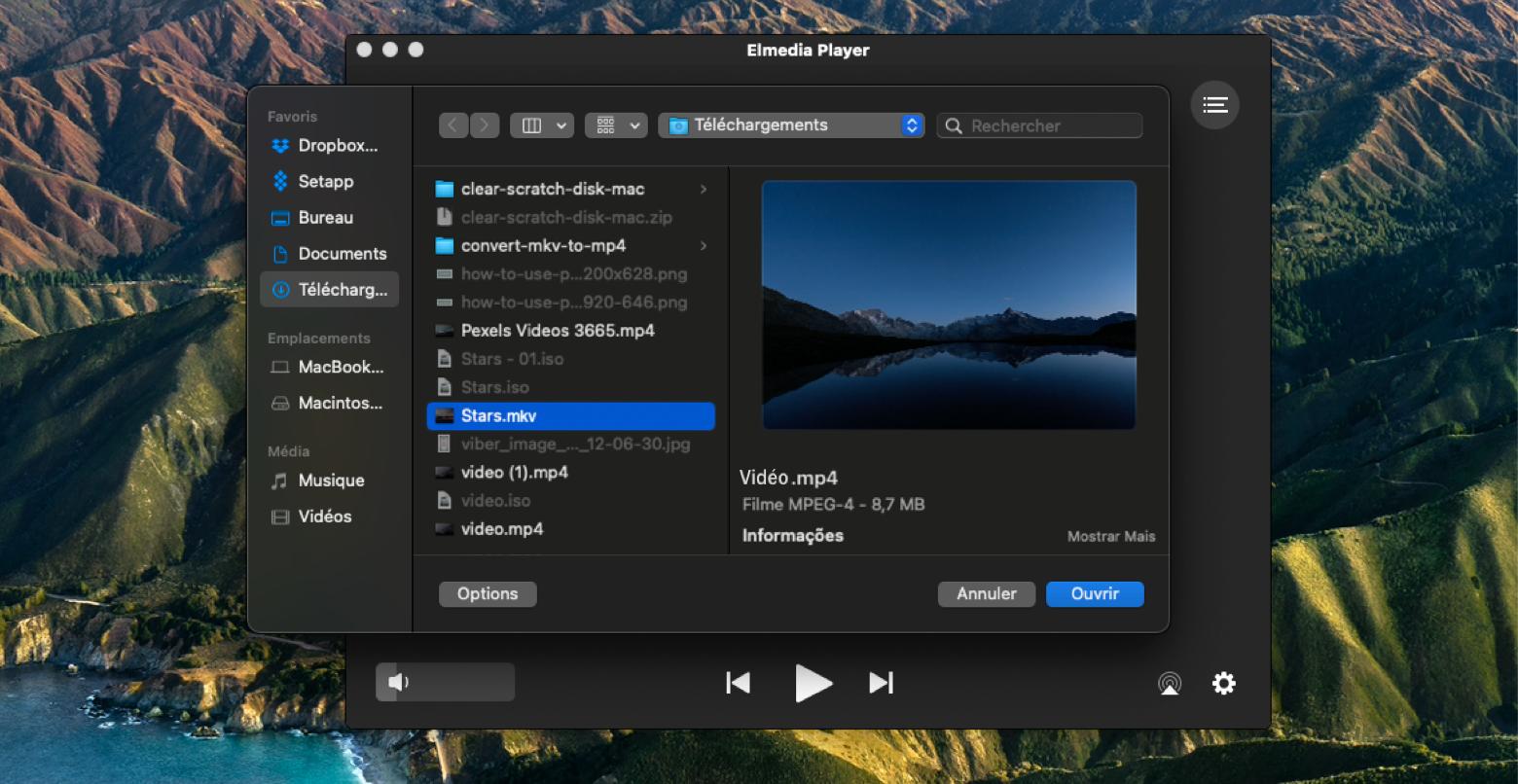Select Téléchargements in the sidebar
The image size is (1518, 784).
point(329,290)
